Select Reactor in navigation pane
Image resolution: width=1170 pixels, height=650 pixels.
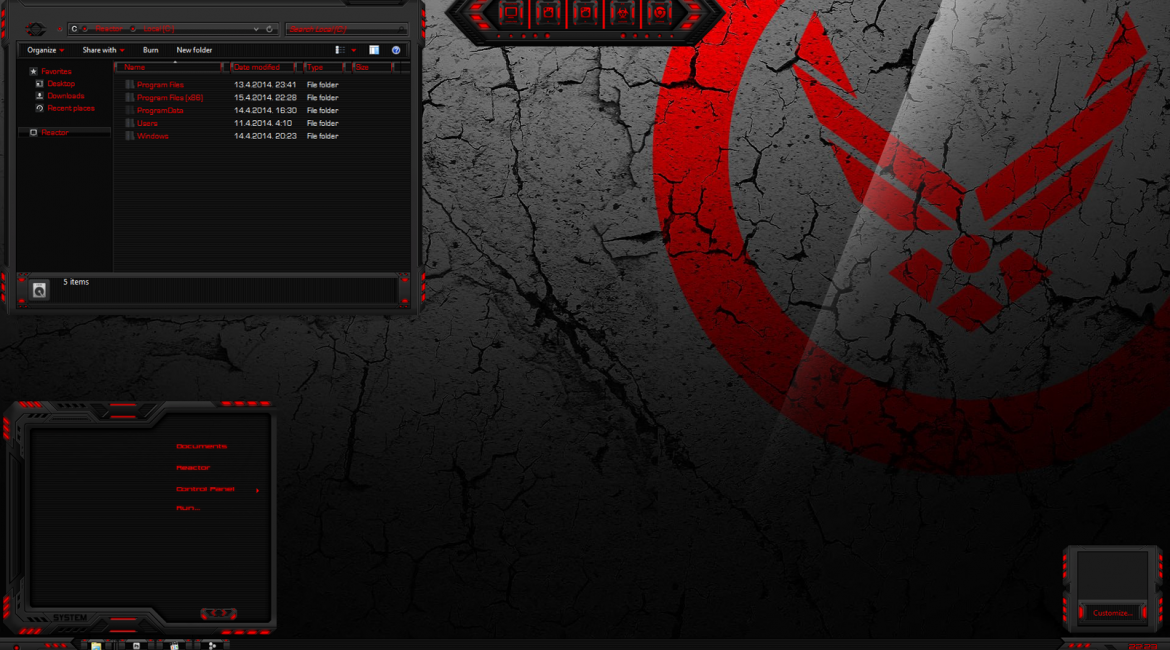pos(54,132)
